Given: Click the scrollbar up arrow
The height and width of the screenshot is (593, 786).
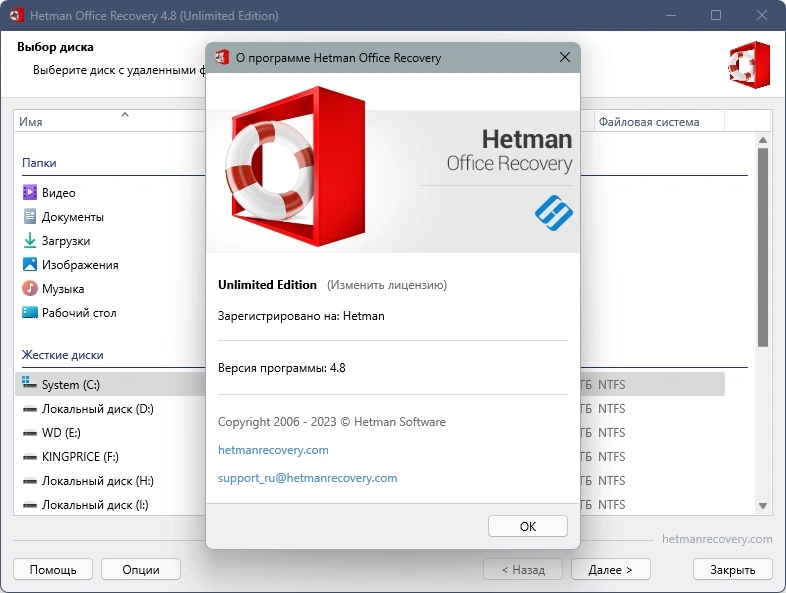Looking at the screenshot, I should (763, 140).
